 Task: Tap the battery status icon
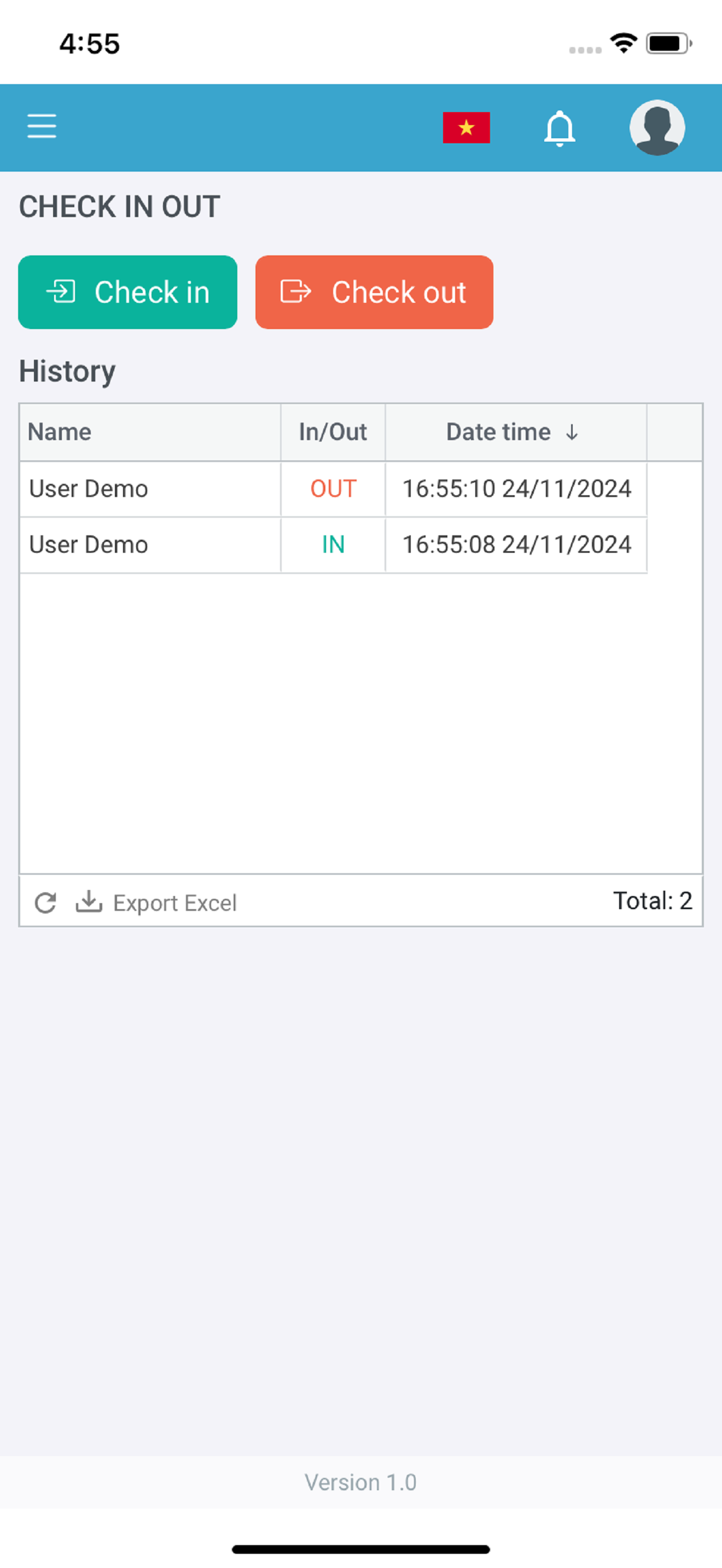[669, 43]
